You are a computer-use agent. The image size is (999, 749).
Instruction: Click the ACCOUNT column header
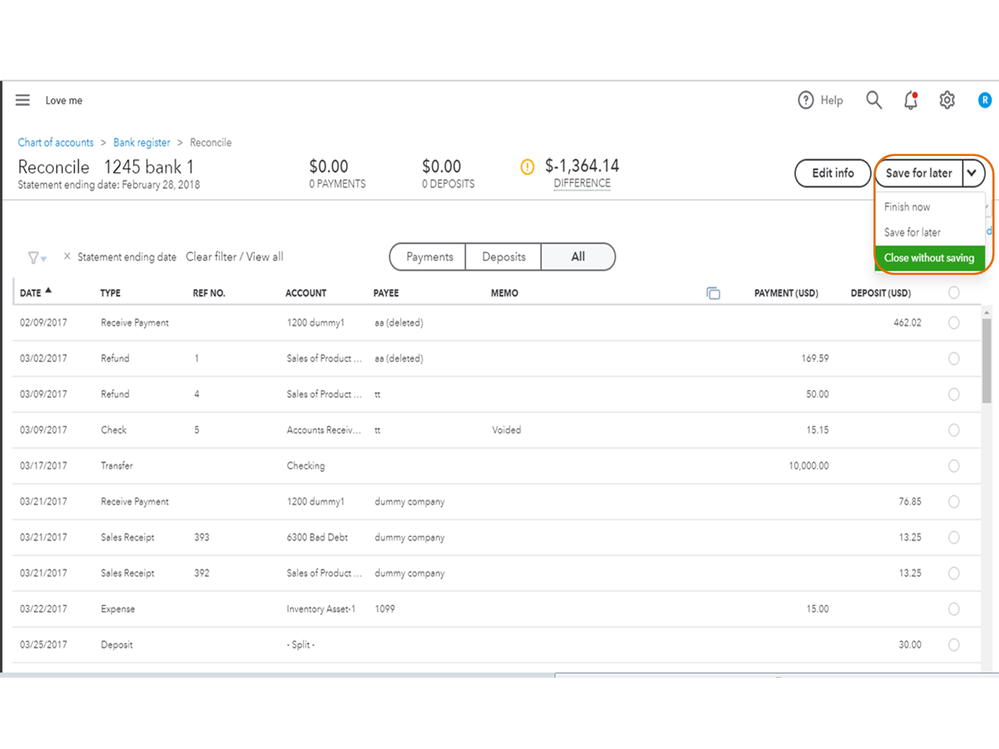click(306, 293)
